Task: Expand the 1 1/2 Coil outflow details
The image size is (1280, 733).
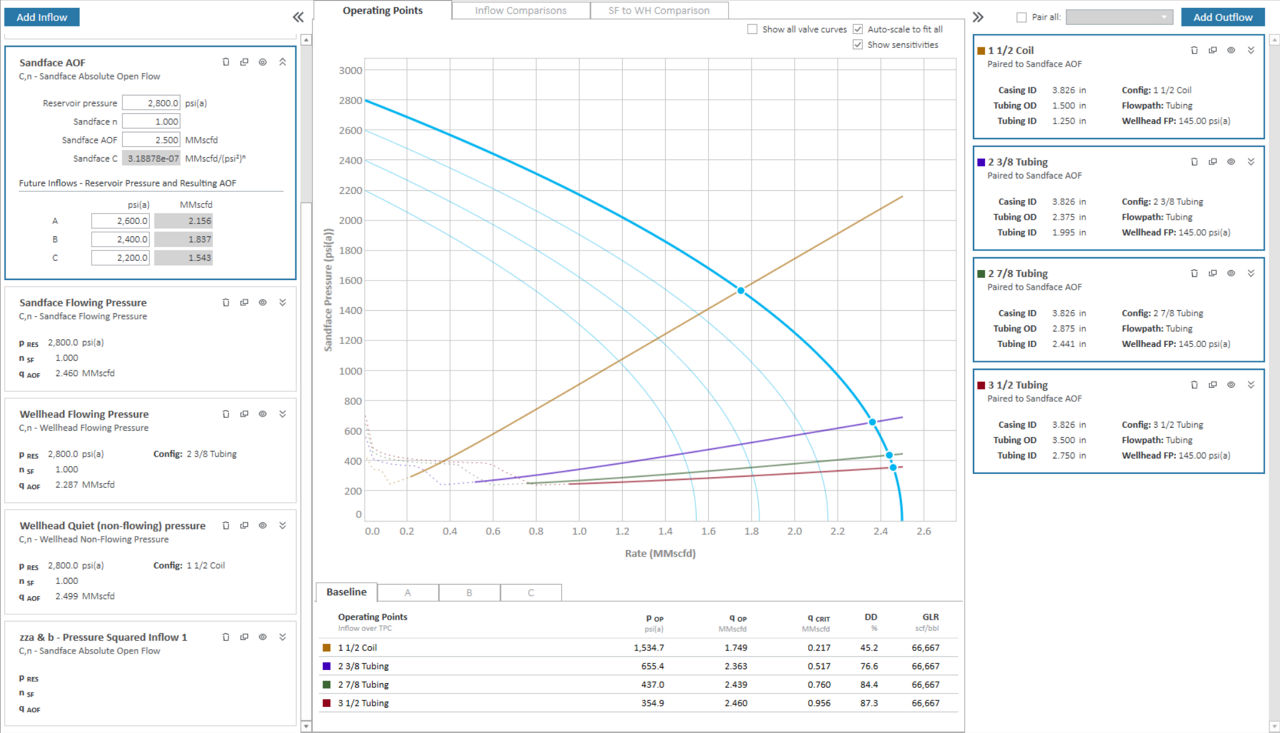Action: (1251, 50)
